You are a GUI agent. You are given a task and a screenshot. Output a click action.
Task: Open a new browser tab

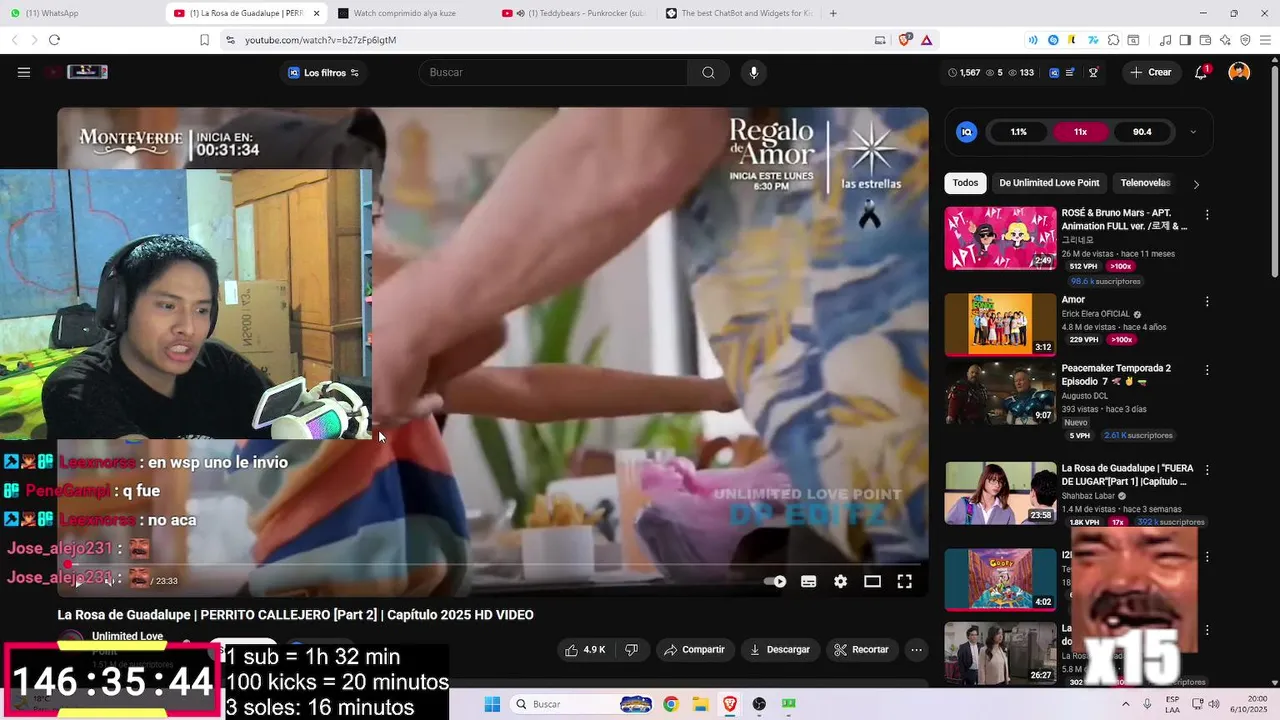pos(833,13)
